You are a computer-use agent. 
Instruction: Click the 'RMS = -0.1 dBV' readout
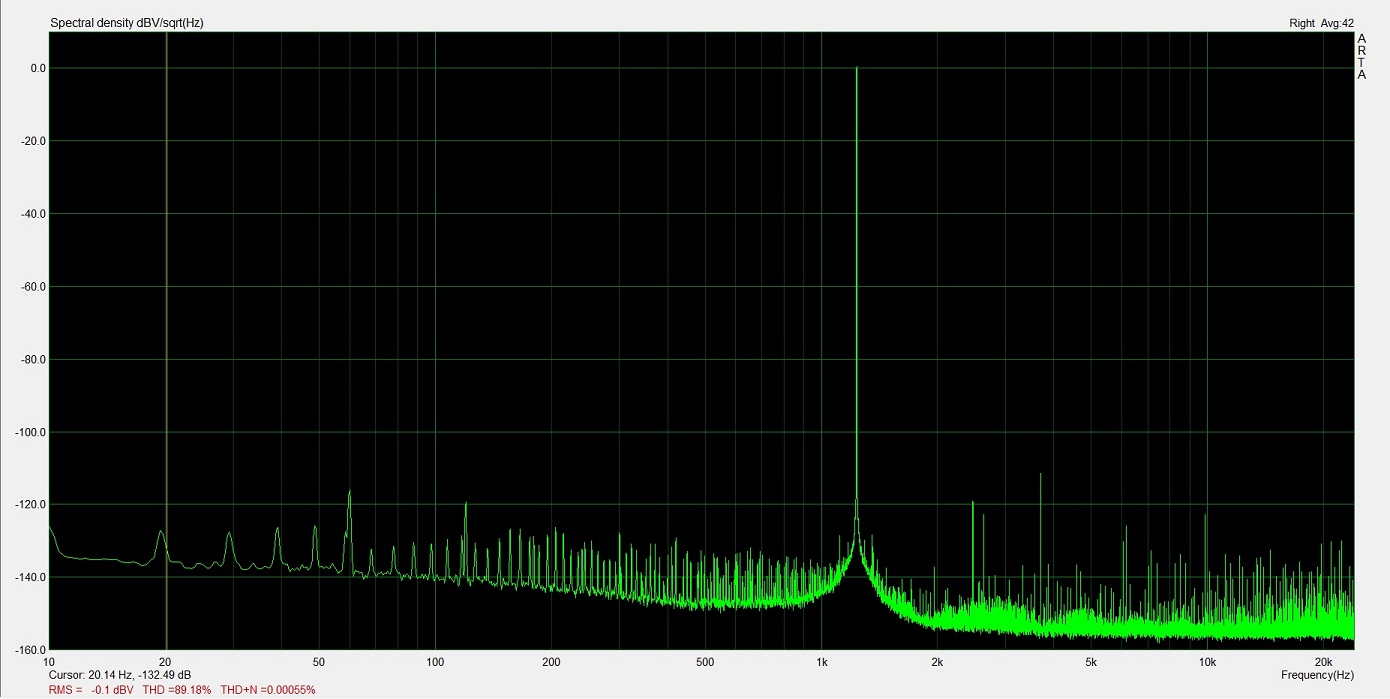pyautogui.click(x=91, y=690)
